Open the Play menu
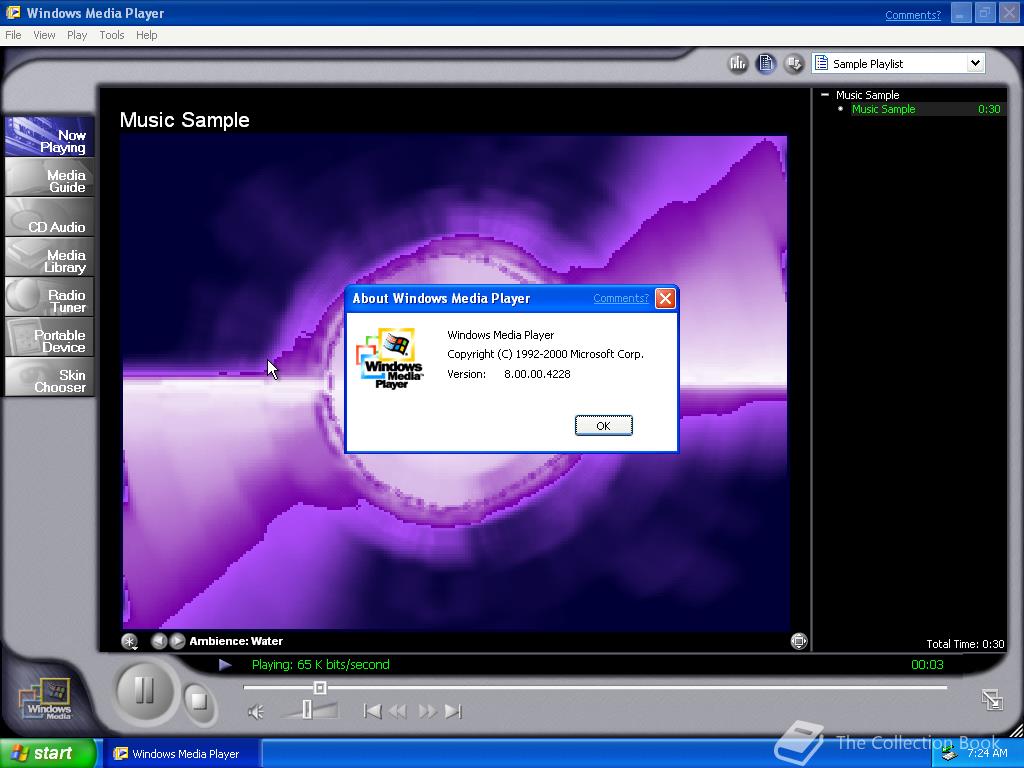 click(x=77, y=35)
